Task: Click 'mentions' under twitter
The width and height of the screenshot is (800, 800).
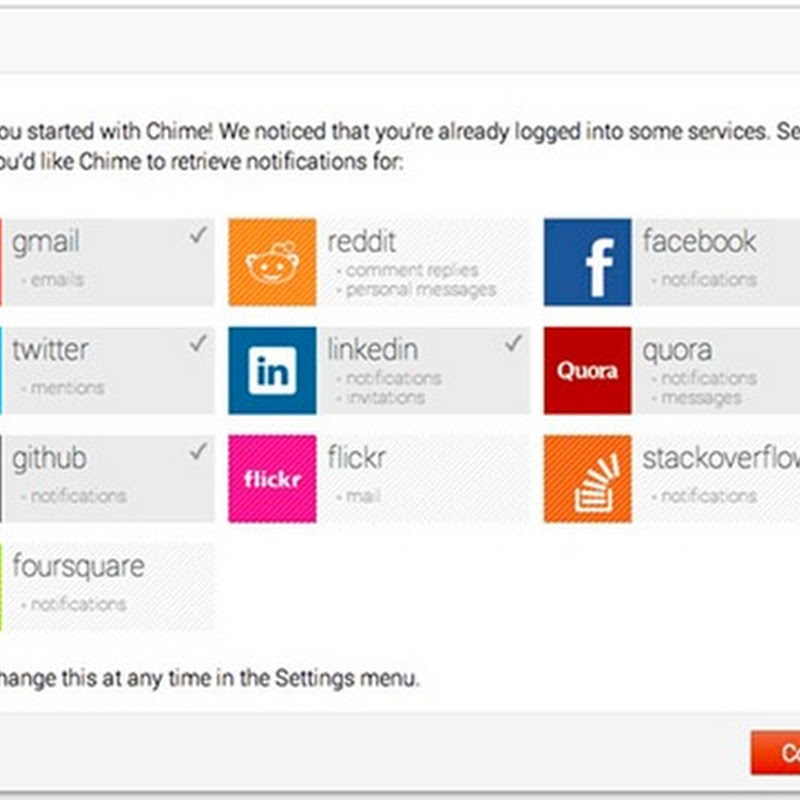Action: 67,388
